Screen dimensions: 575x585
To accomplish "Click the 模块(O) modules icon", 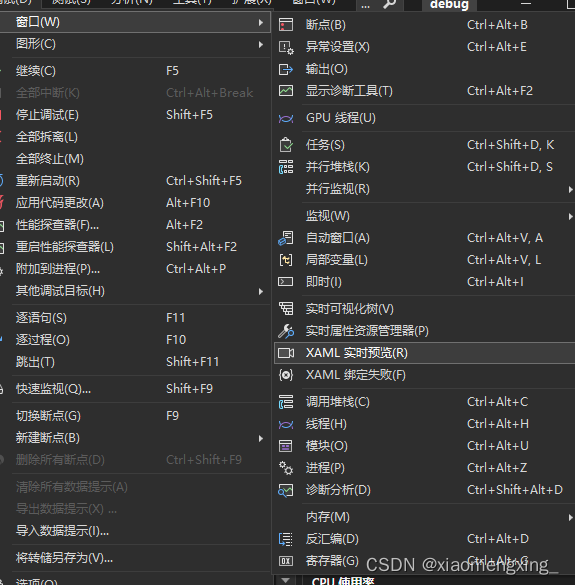I will click(286, 446).
